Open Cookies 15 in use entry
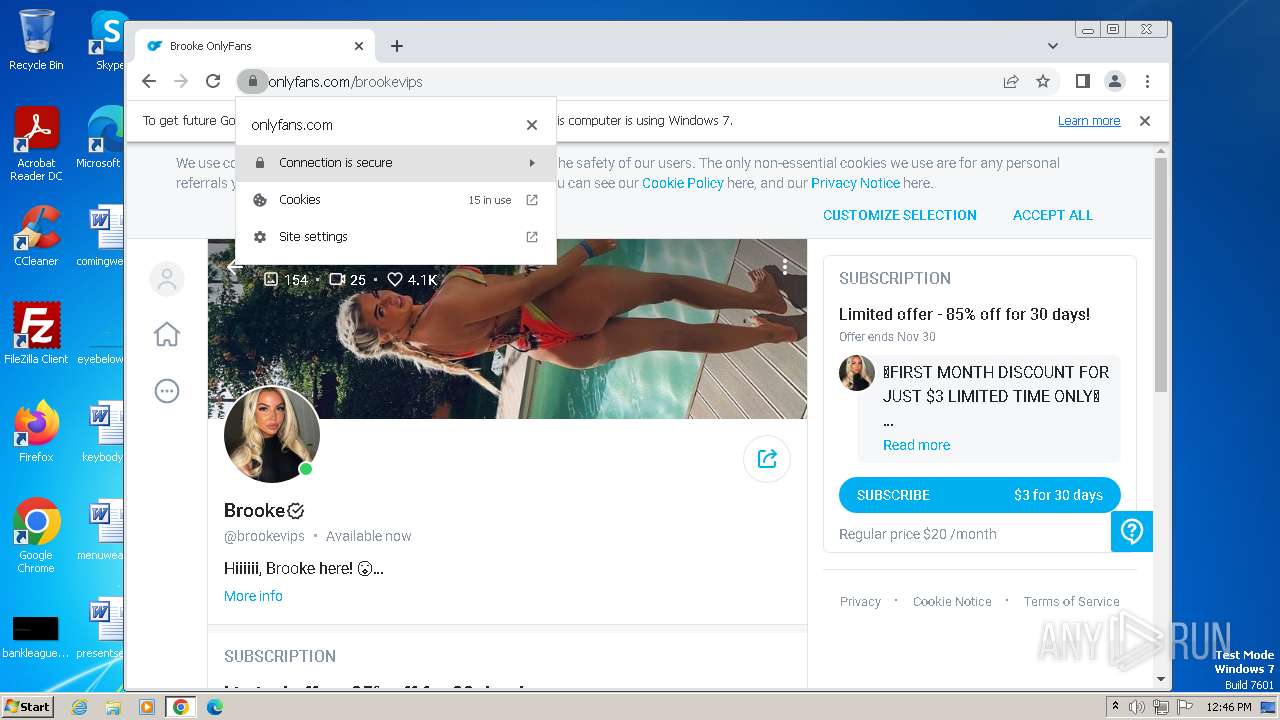The image size is (1280, 720). [x=396, y=200]
